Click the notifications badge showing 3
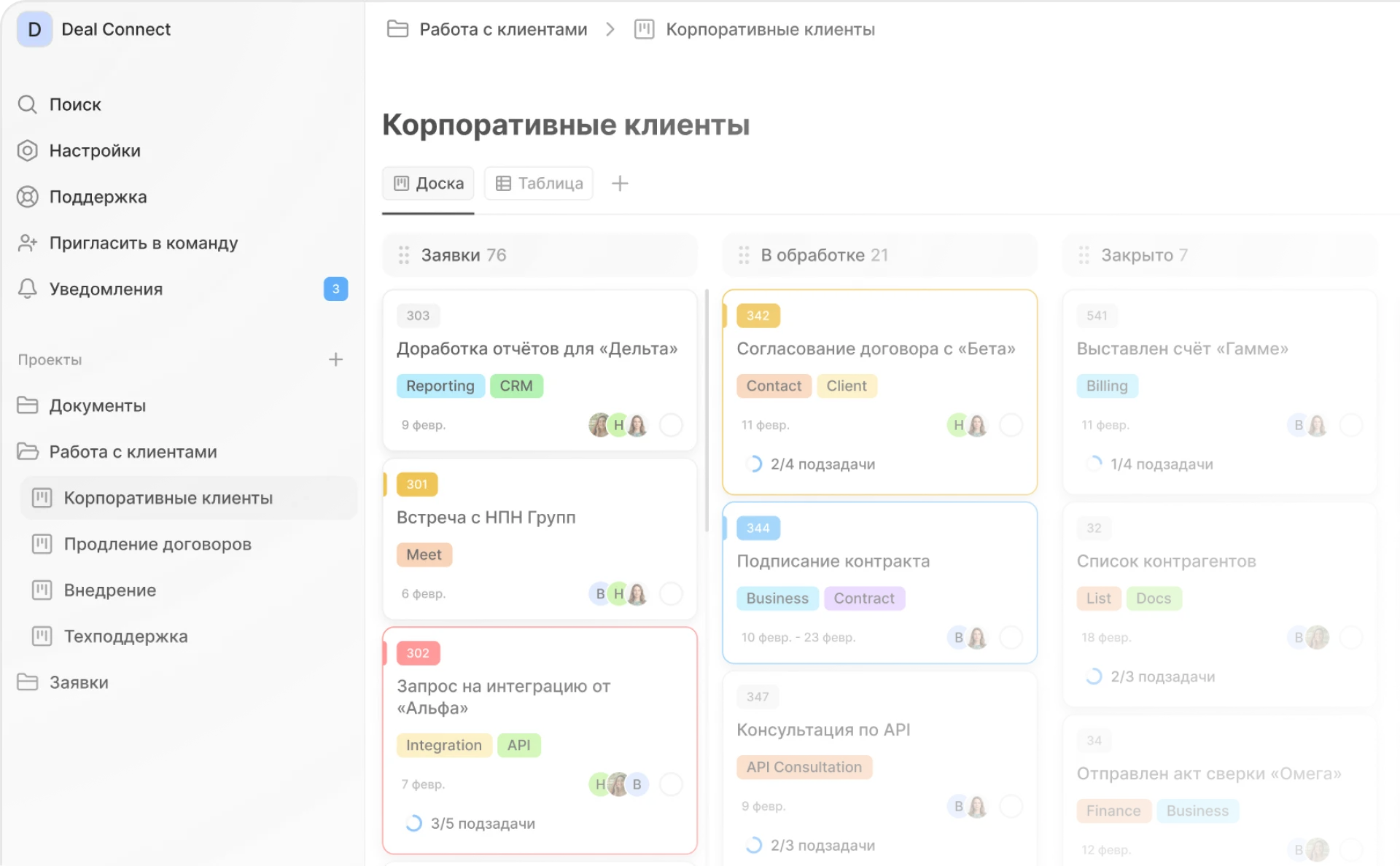Image resolution: width=1400 pixels, height=866 pixels. coord(335,289)
